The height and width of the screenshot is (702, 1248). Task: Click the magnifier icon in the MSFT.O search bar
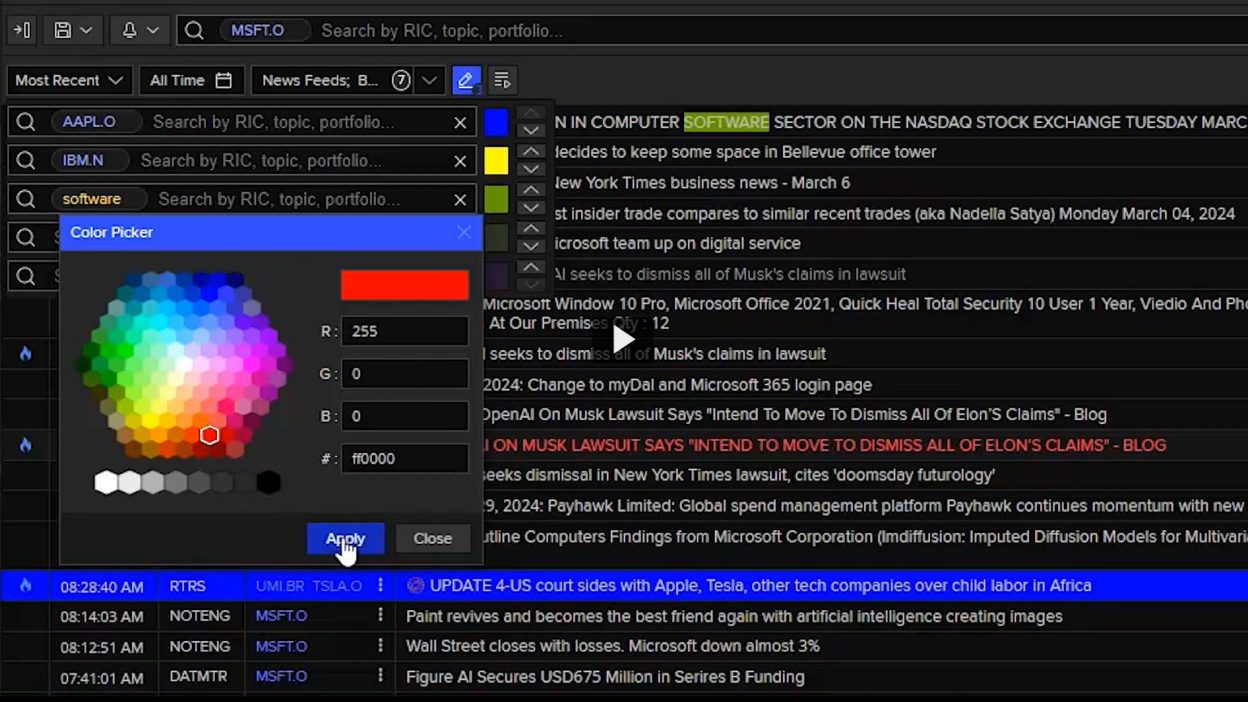[195, 30]
